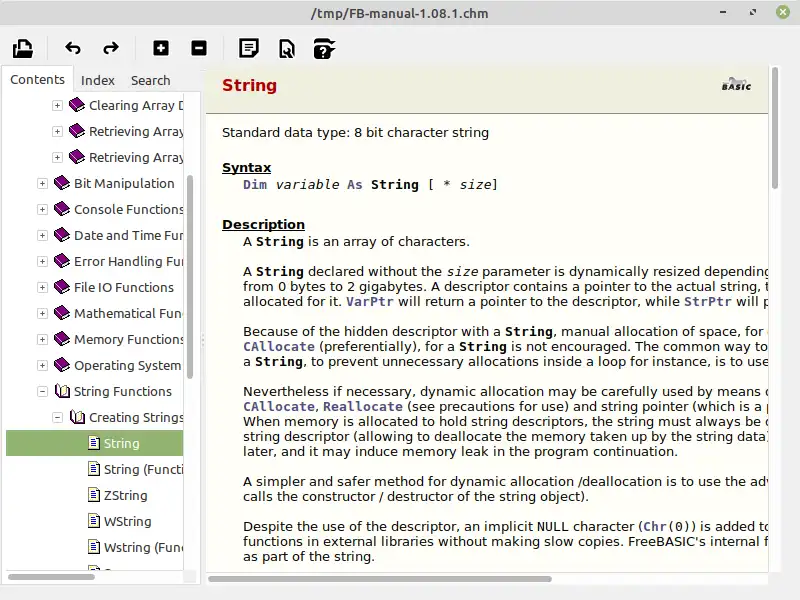Maximize the window
Screen dimensions: 800x600
pos(753,12)
